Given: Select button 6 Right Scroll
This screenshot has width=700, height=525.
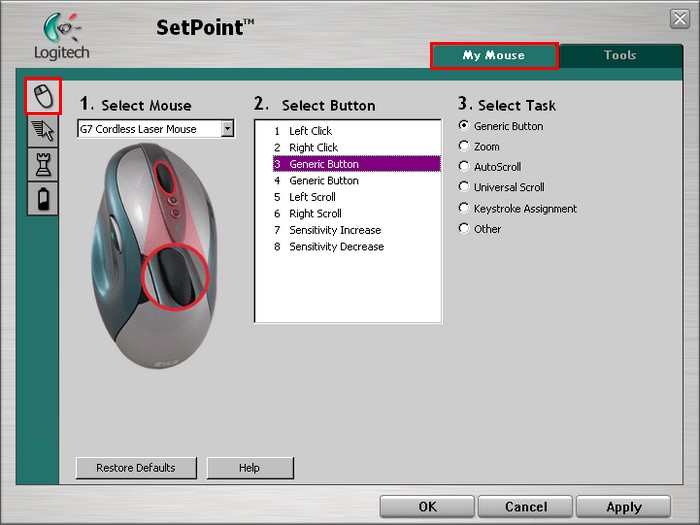Looking at the screenshot, I should pyautogui.click(x=356, y=213).
